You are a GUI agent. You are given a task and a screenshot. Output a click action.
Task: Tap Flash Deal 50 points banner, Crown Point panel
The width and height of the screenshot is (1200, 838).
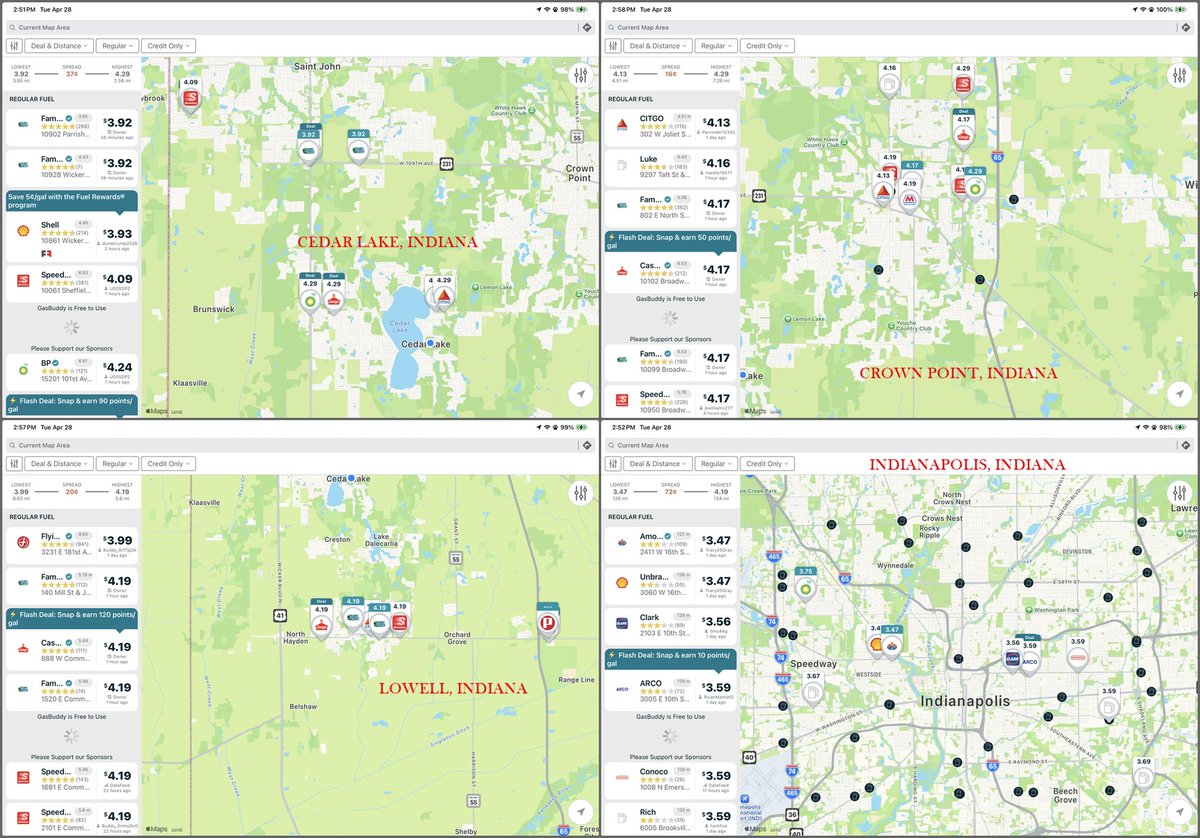click(x=670, y=242)
